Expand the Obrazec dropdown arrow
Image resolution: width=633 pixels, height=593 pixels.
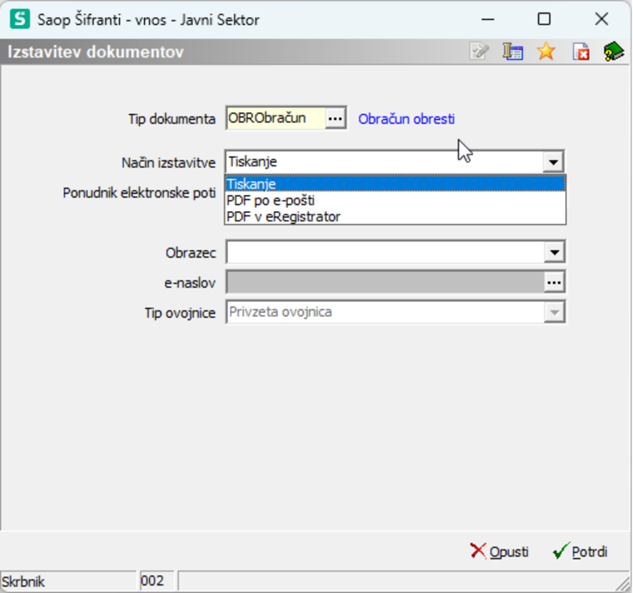pyautogui.click(x=554, y=252)
